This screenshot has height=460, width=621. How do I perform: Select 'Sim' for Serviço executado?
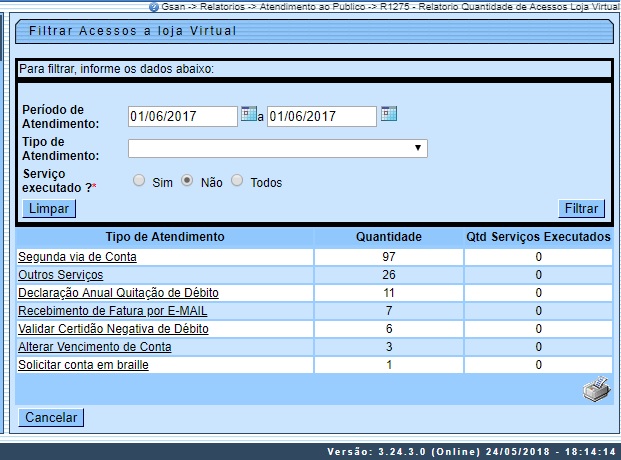(x=139, y=182)
